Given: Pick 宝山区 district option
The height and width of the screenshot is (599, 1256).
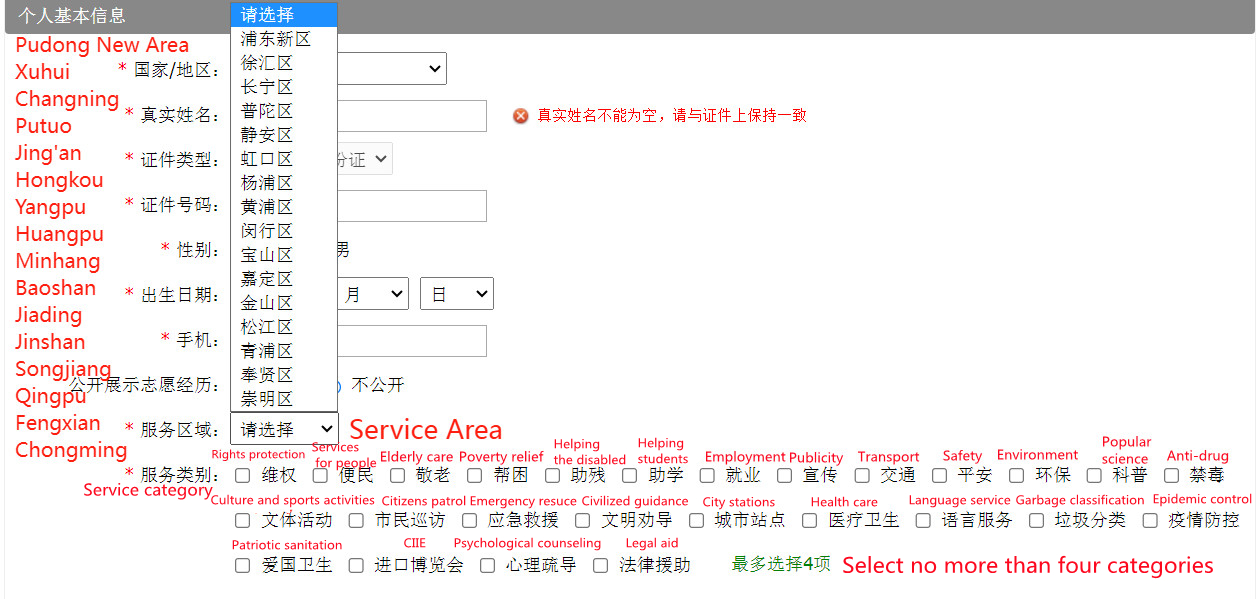Looking at the screenshot, I should click(284, 255).
